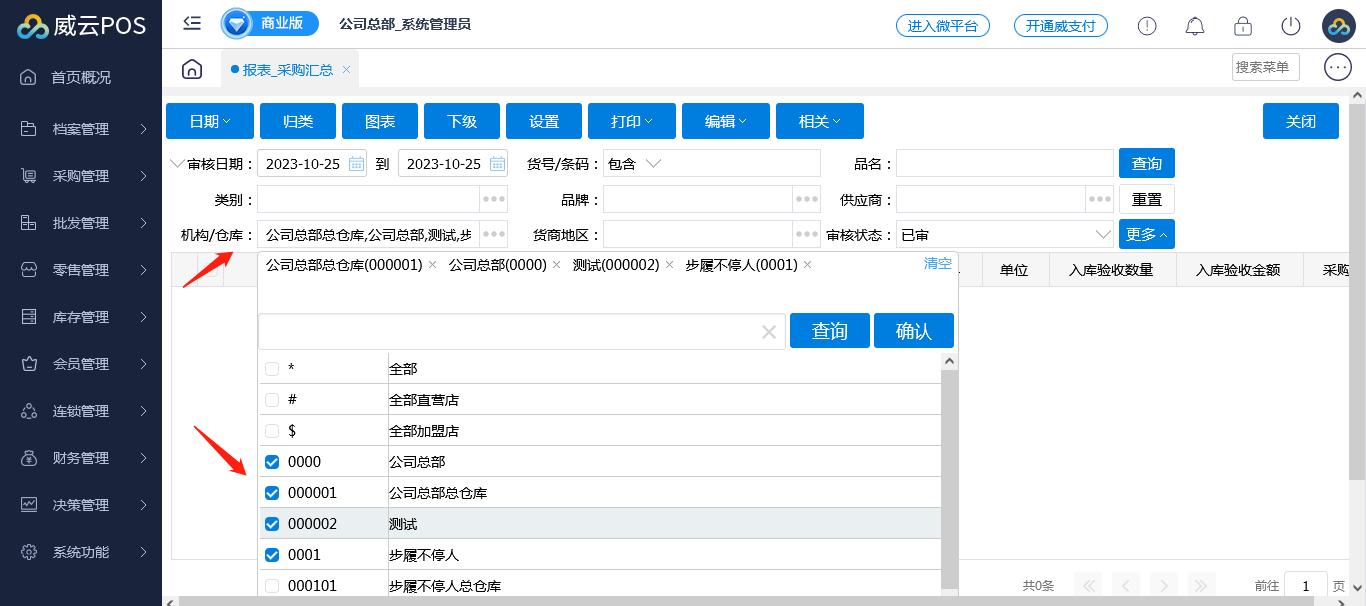The width and height of the screenshot is (1366, 606).
Task: Click the lock screen icon
Action: tap(1242, 26)
